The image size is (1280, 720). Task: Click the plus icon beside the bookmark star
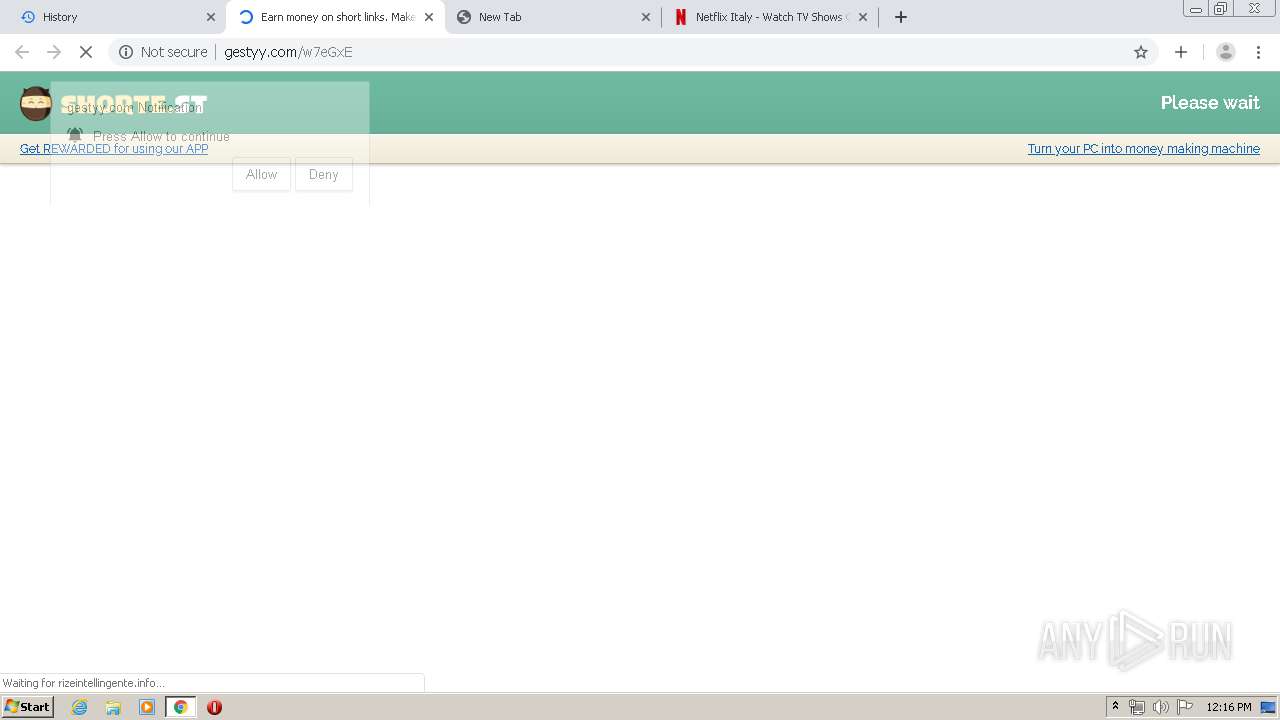click(x=1181, y=52)
